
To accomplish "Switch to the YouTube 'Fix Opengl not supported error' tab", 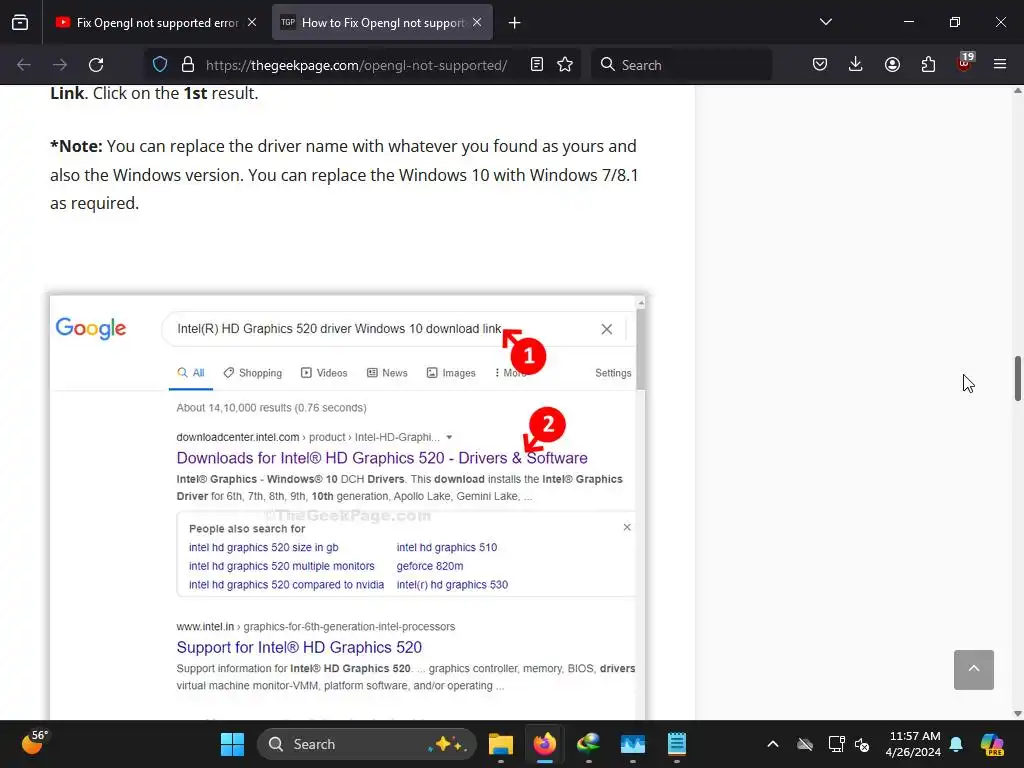I will [157, 23].
